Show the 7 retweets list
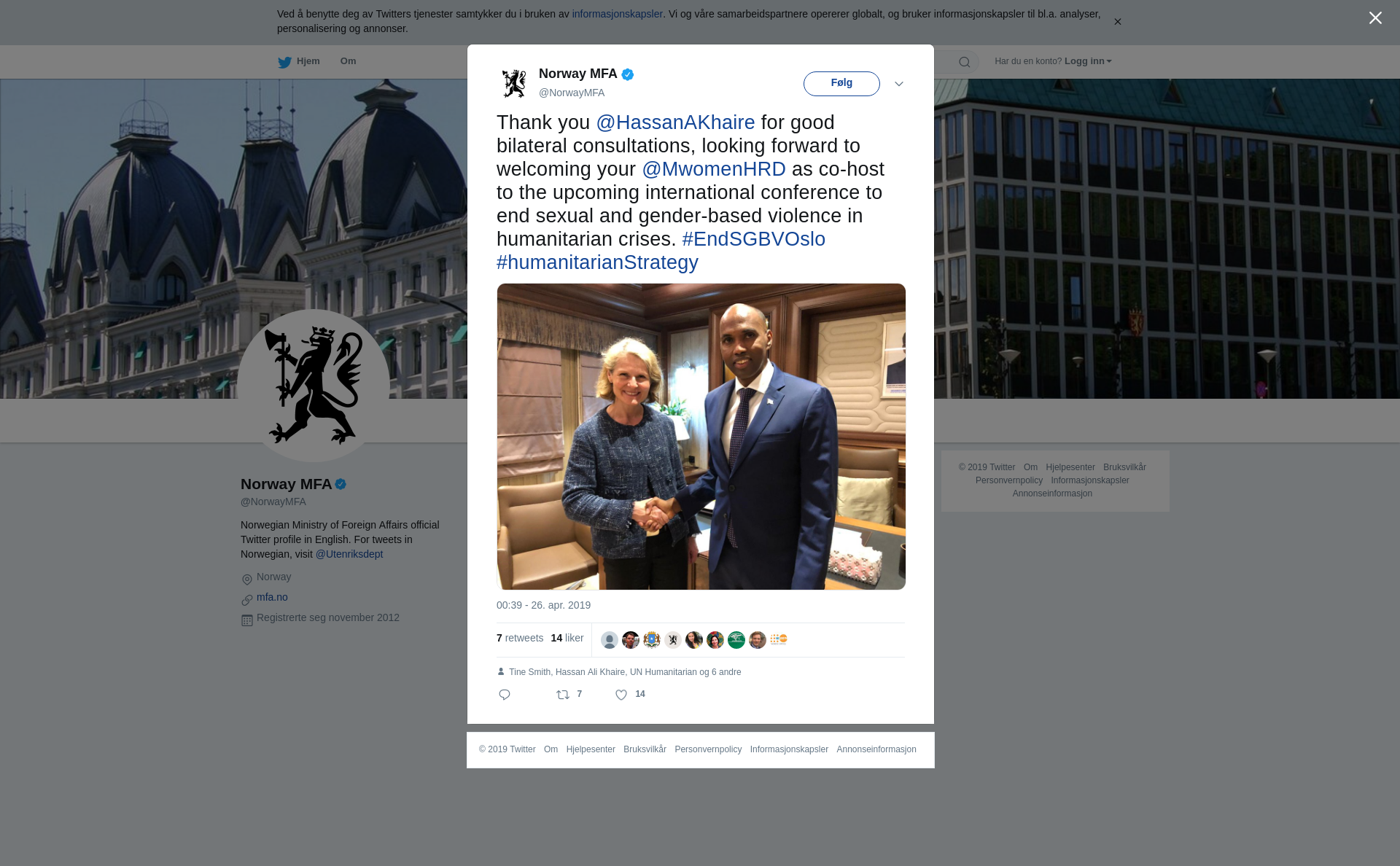 (520, 638)
